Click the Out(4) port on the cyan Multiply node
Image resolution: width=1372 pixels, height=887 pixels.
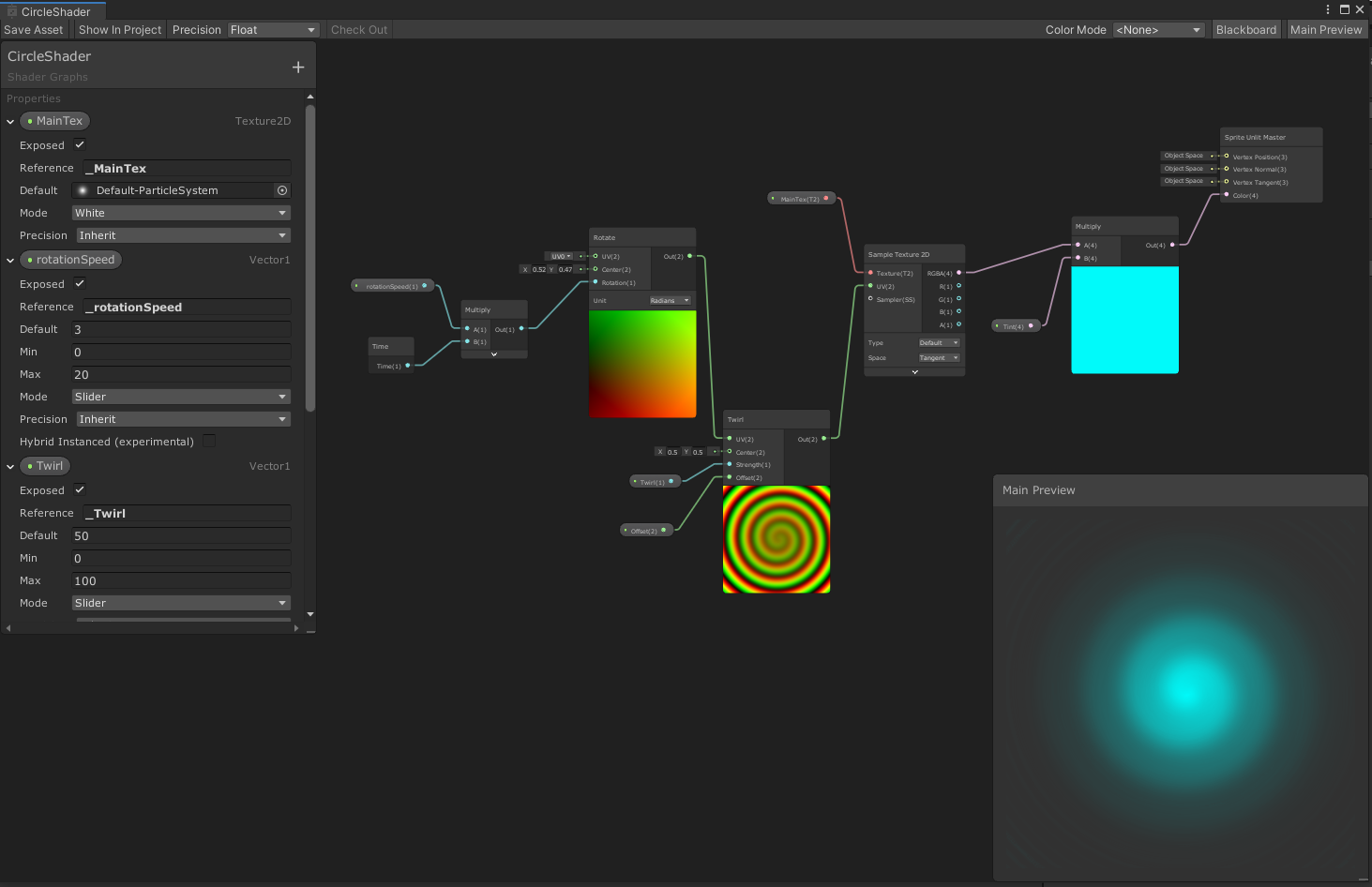point(1172,245)
